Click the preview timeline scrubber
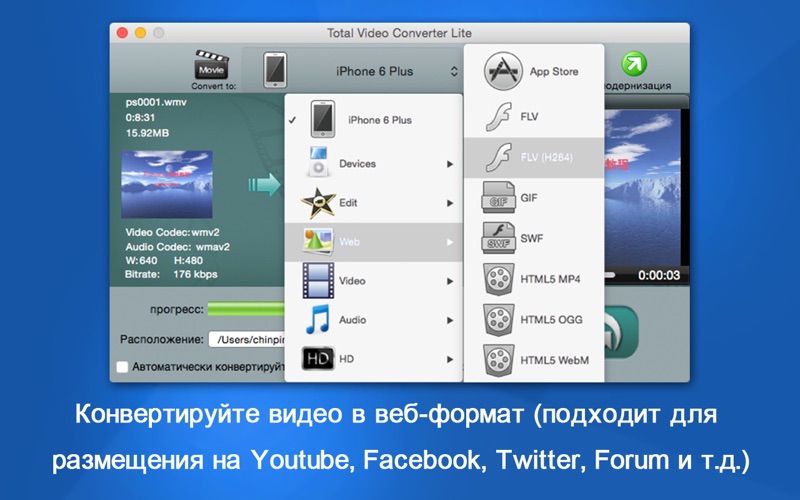The height and width of the screenshot is (500, 800). click(610, 275)
